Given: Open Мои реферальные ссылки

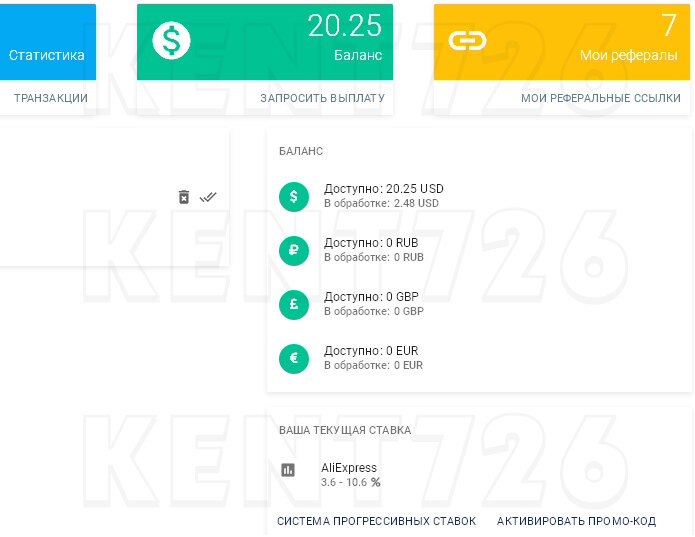Looking at the screenshot, I should (600, 98).
